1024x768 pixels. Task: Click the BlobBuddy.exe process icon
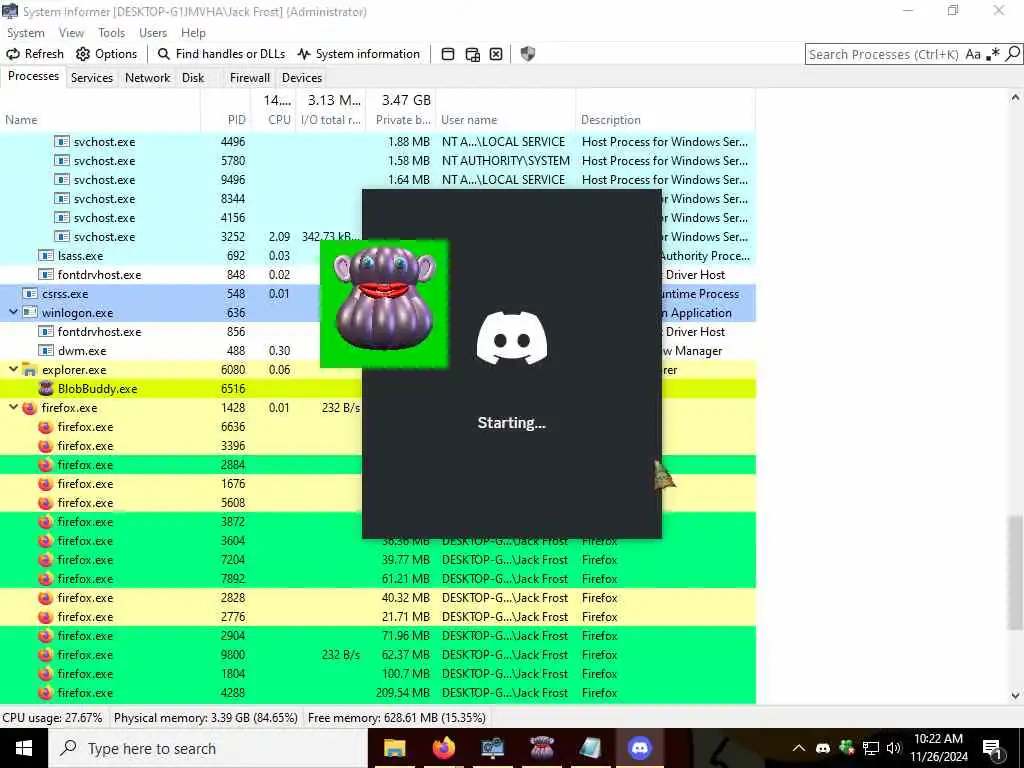pos(46,389)
